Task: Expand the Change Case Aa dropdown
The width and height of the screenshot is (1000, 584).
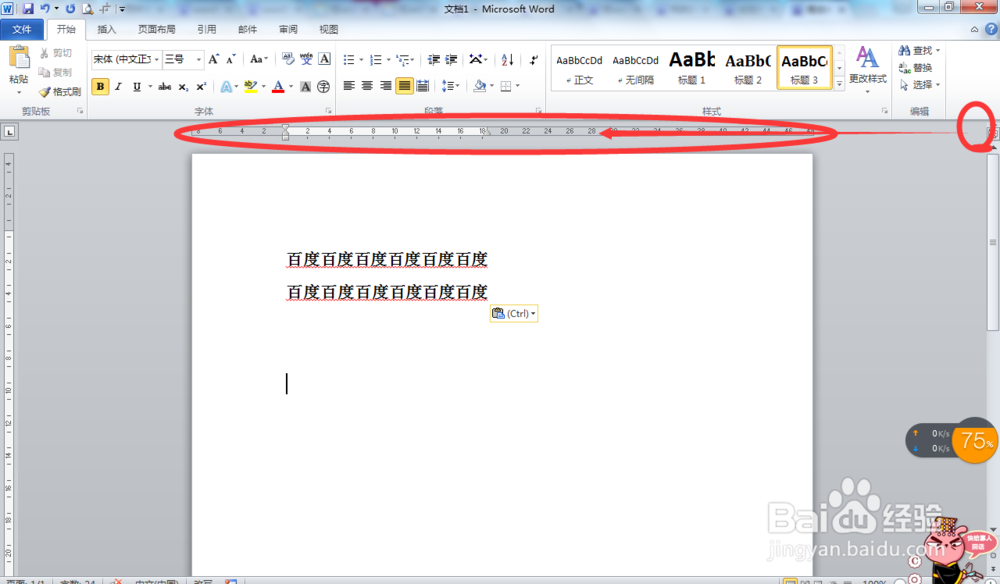Action: 258,59
